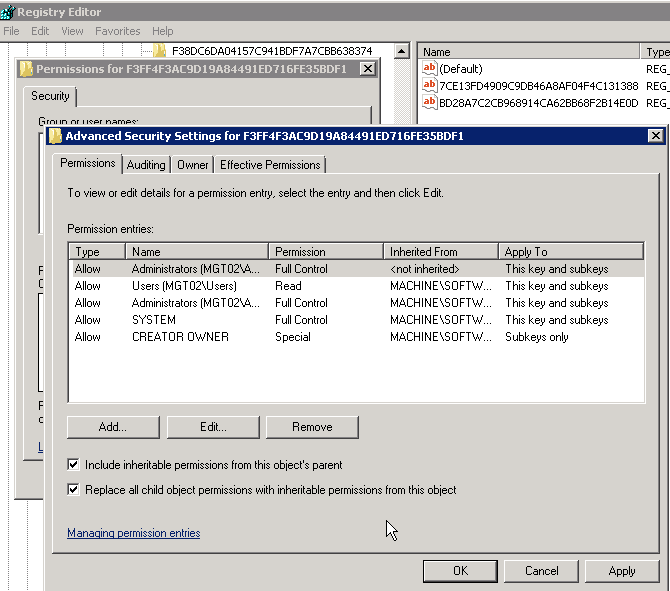Screen dimensions: 670x591
Task: Open the Favorites menu
Action: click(x=118, y=31)
